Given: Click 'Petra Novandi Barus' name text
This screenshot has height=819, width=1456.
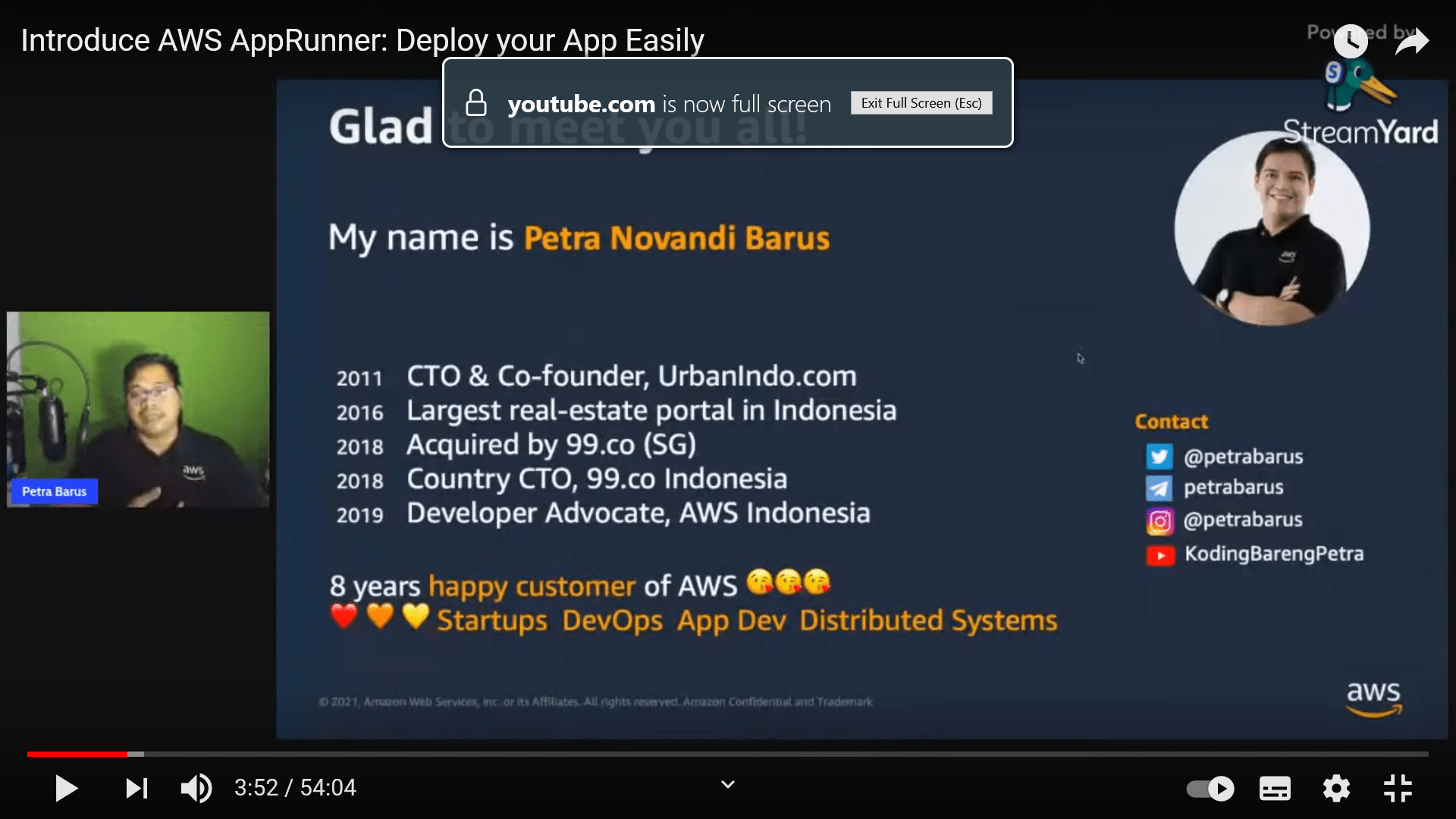Looking at the screenshot, I should (676, 238).
